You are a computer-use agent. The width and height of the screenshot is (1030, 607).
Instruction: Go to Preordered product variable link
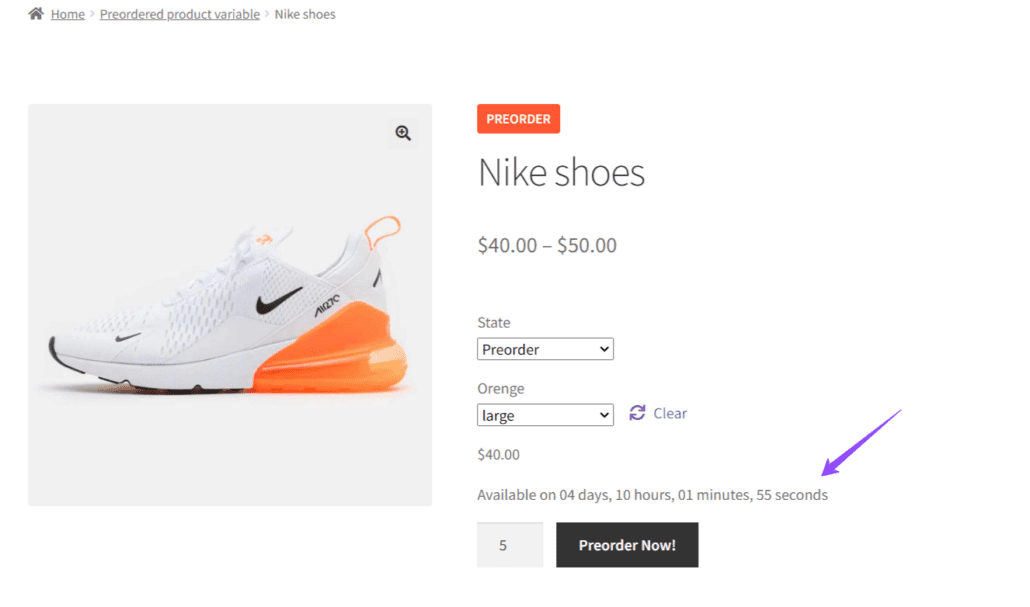pyautogui.click(x=179, y=14)
